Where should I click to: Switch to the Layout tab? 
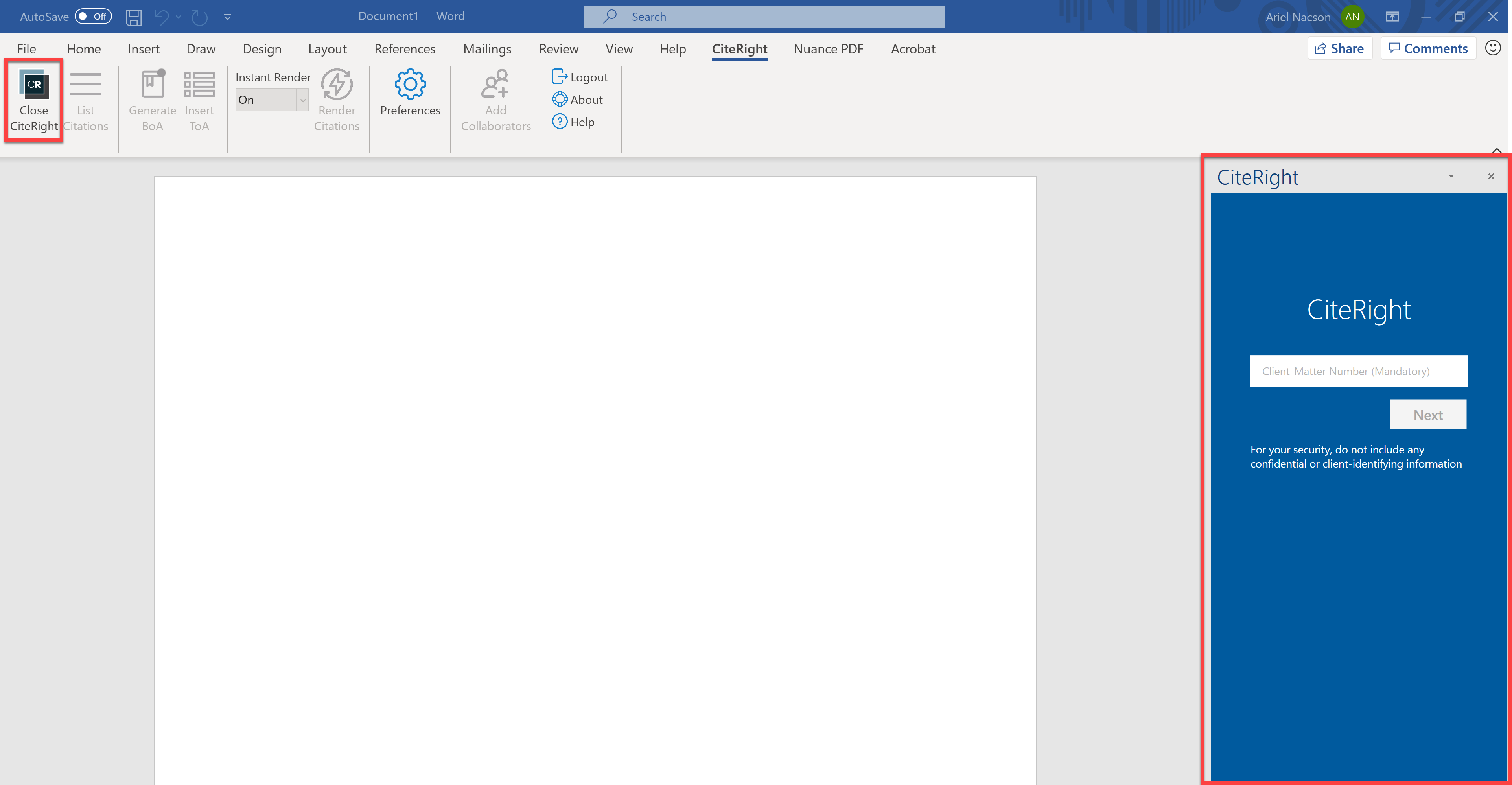click(328, 49)
